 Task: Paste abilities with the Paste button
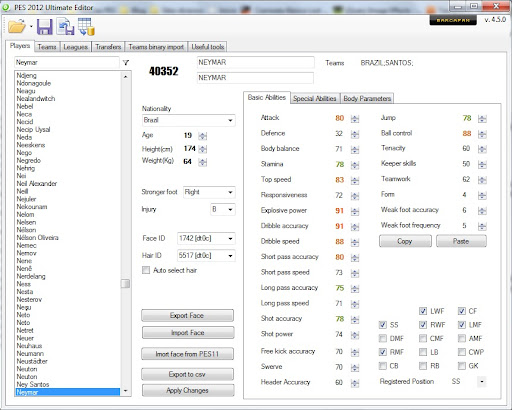461,241
